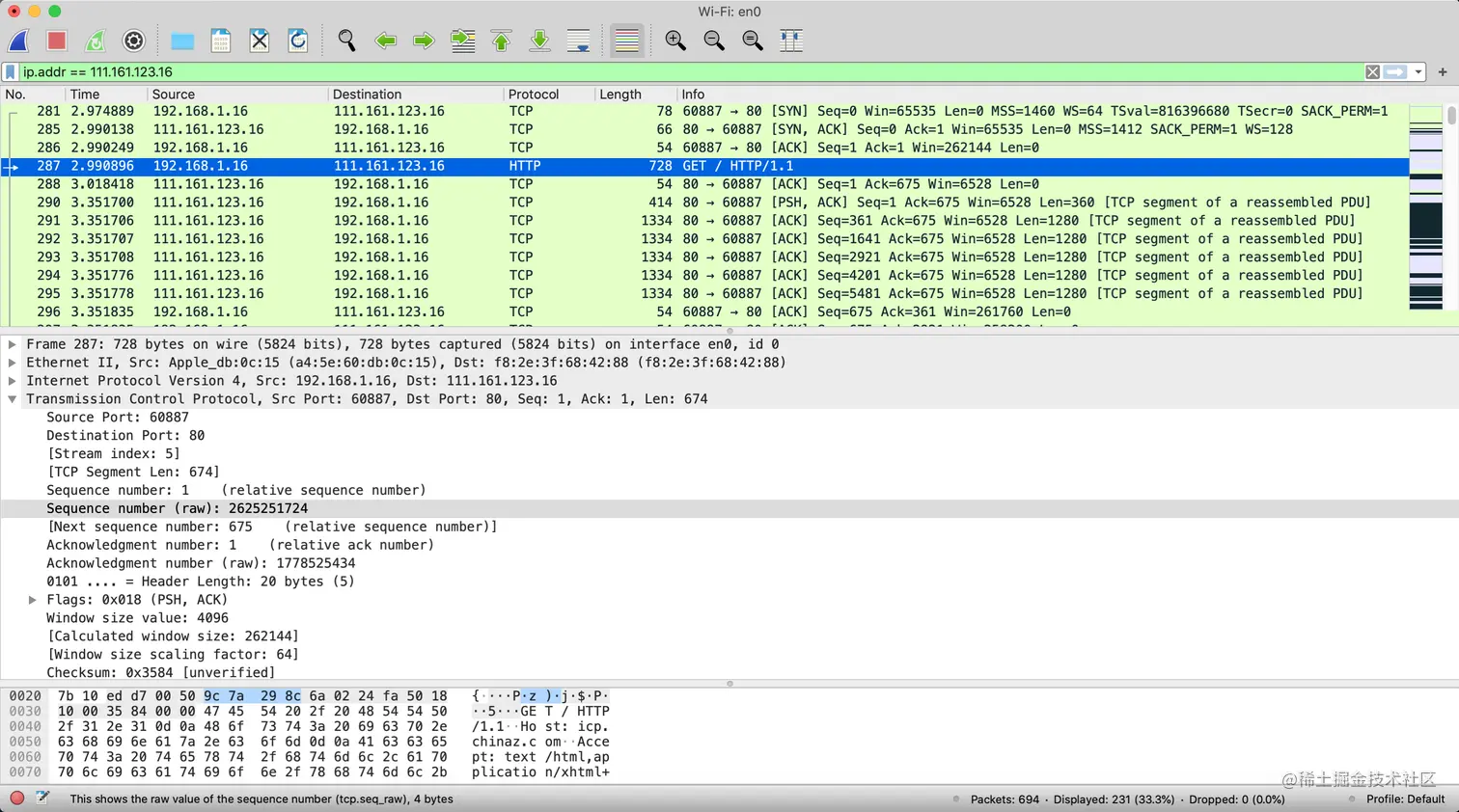This screenshot has width=1459, height=812.
Task: Add a filter button with plus icon
Action: (x=1443, y=72)
